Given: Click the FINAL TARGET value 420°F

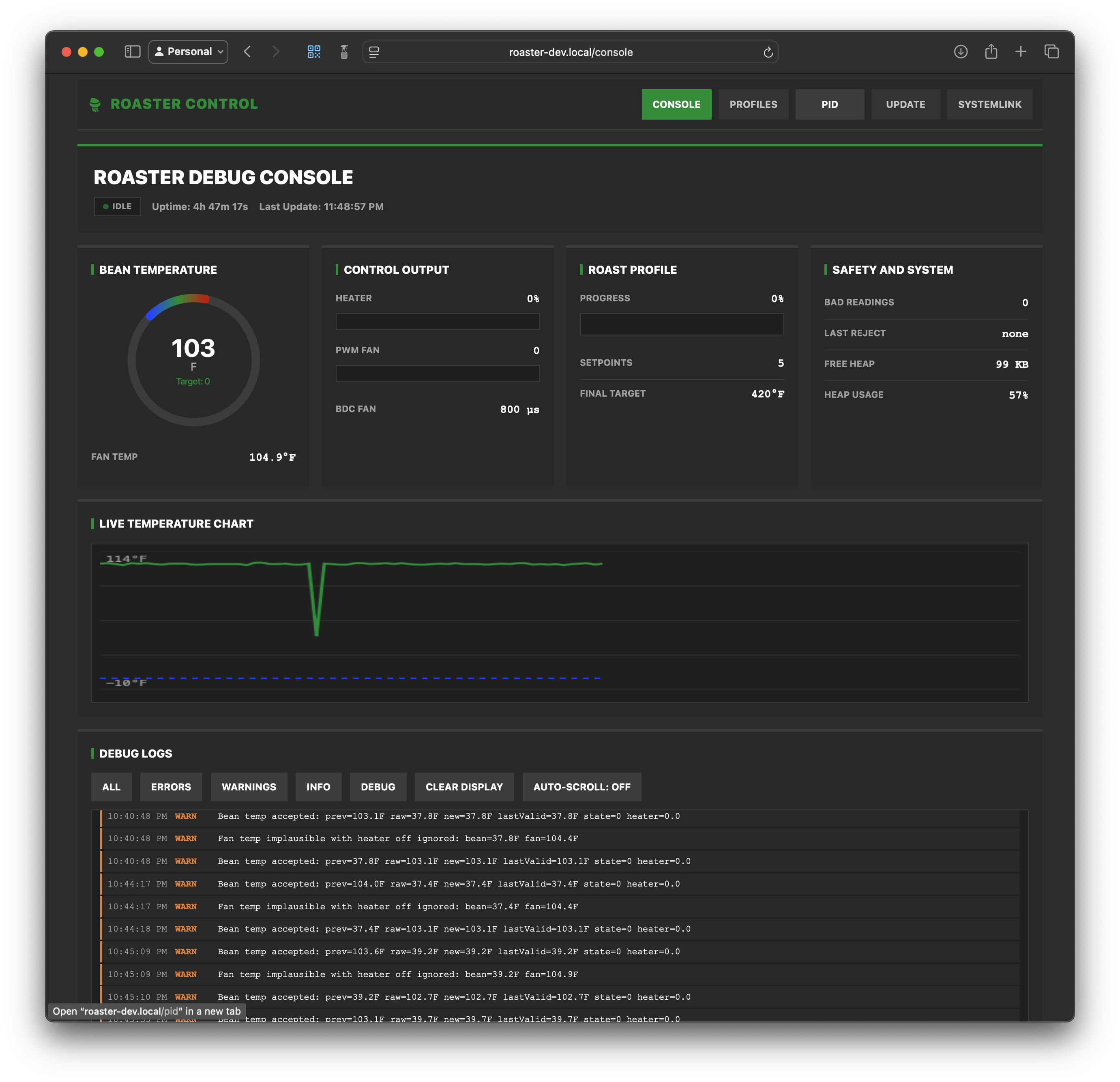Looking at the screenshot, I should 768,394.
